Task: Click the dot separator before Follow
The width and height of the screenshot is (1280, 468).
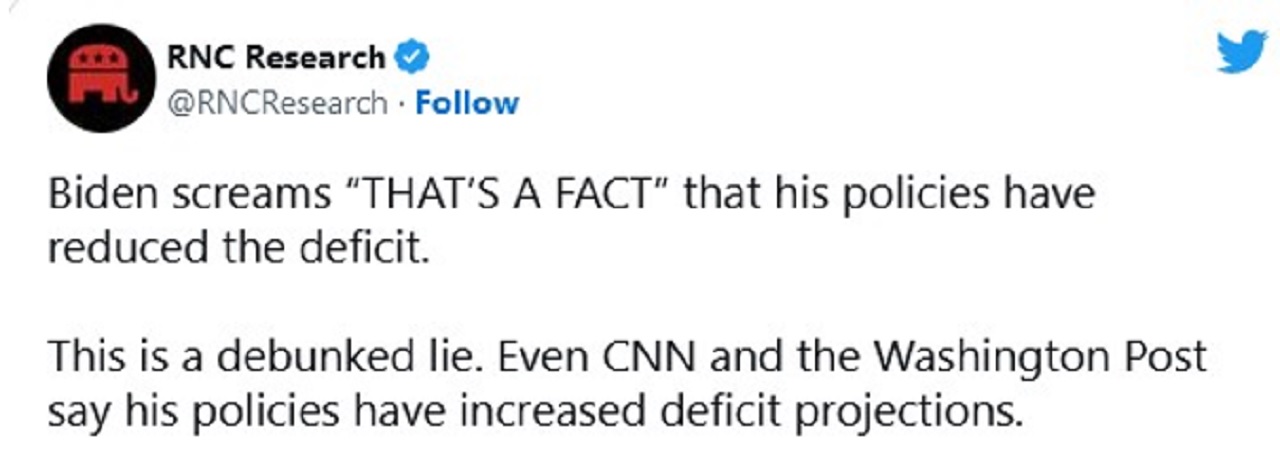Action: click(x=401, y=103)
